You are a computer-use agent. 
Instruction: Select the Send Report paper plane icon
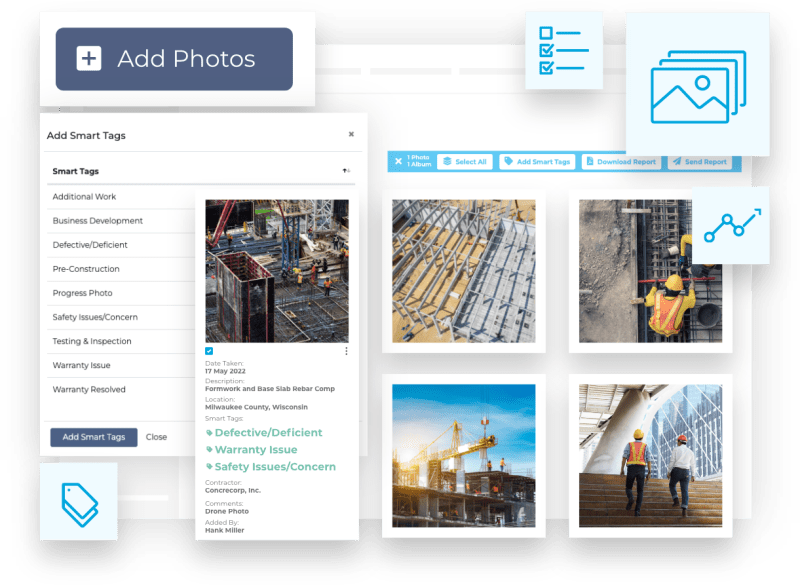tap(676, 161)
